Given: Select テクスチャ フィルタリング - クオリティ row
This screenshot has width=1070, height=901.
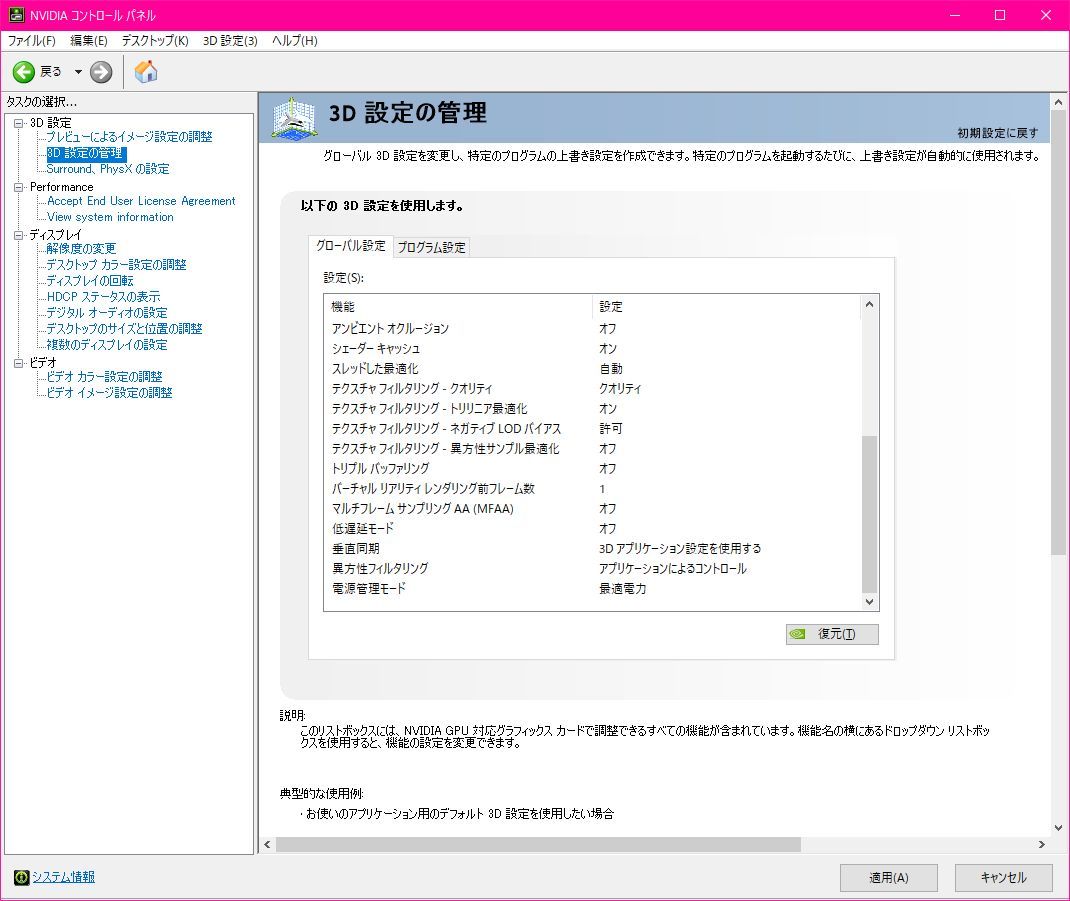Looking at the screenshot, I should (x=592, y=388).
